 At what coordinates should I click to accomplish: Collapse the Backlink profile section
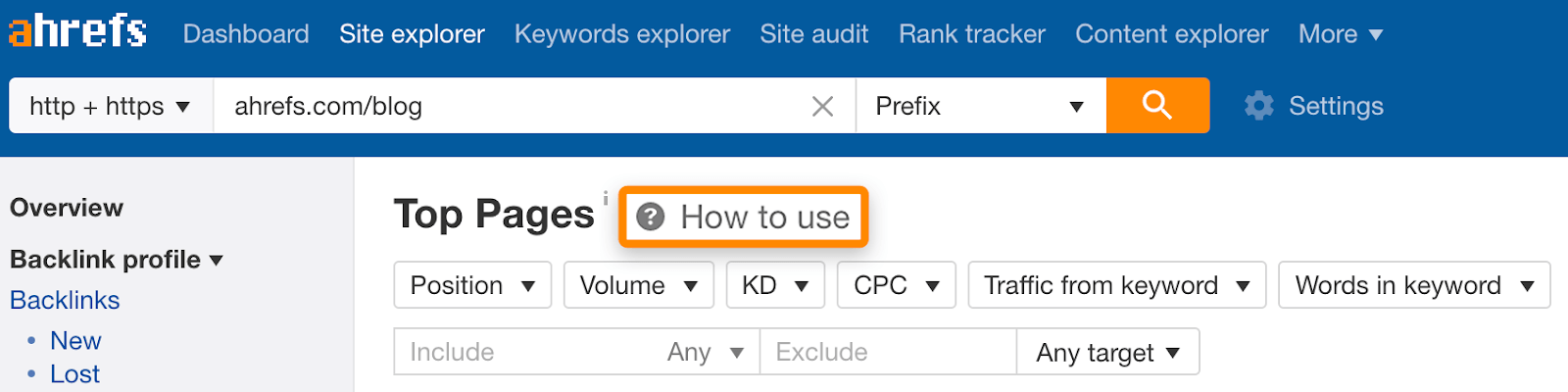coord(117,260)
